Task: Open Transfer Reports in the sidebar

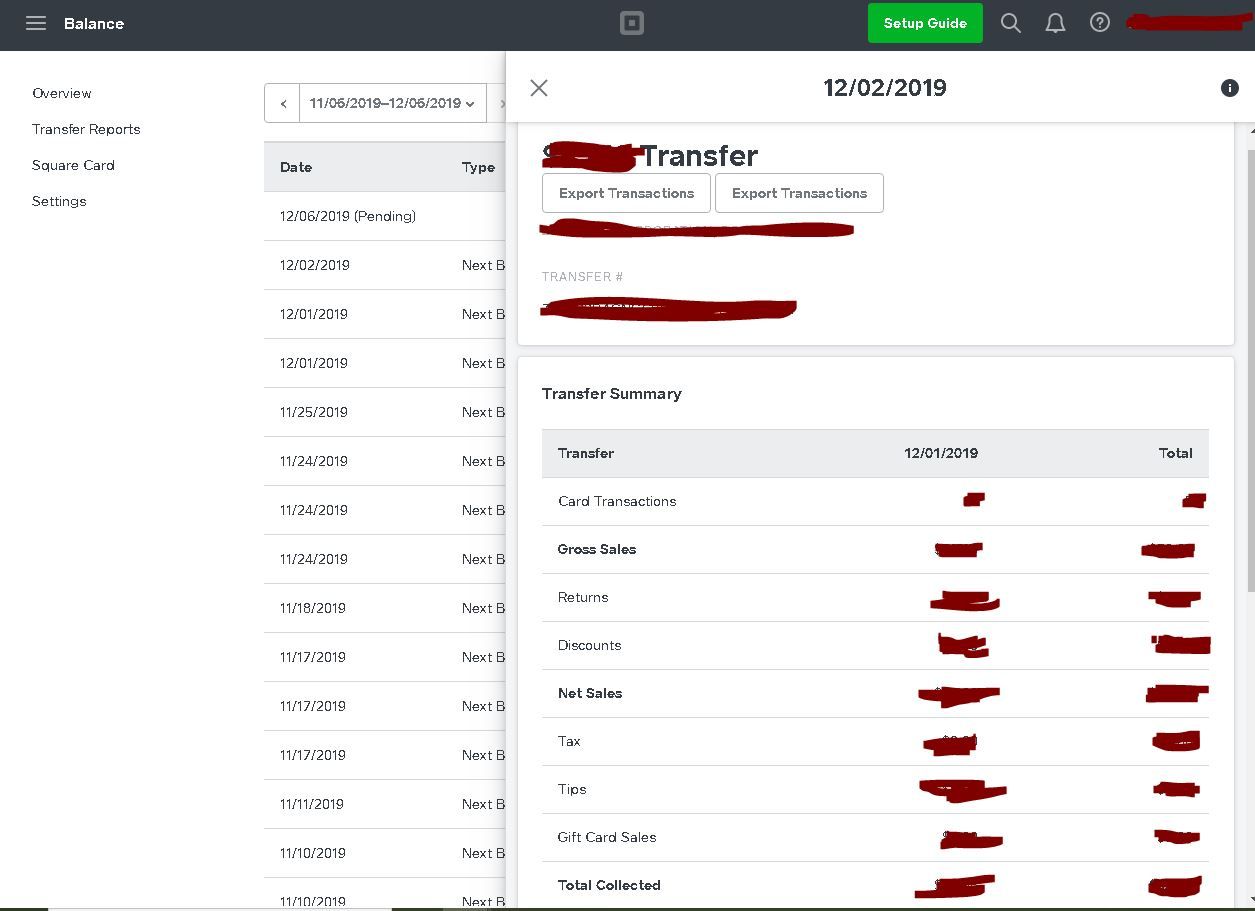Action: point(86,129)
